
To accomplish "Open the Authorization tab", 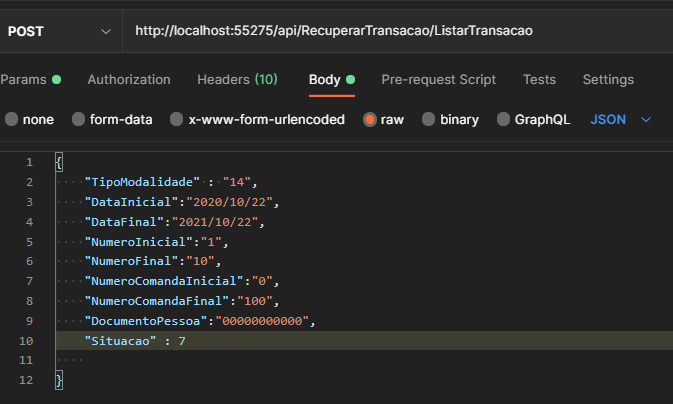I will (129, 79).
